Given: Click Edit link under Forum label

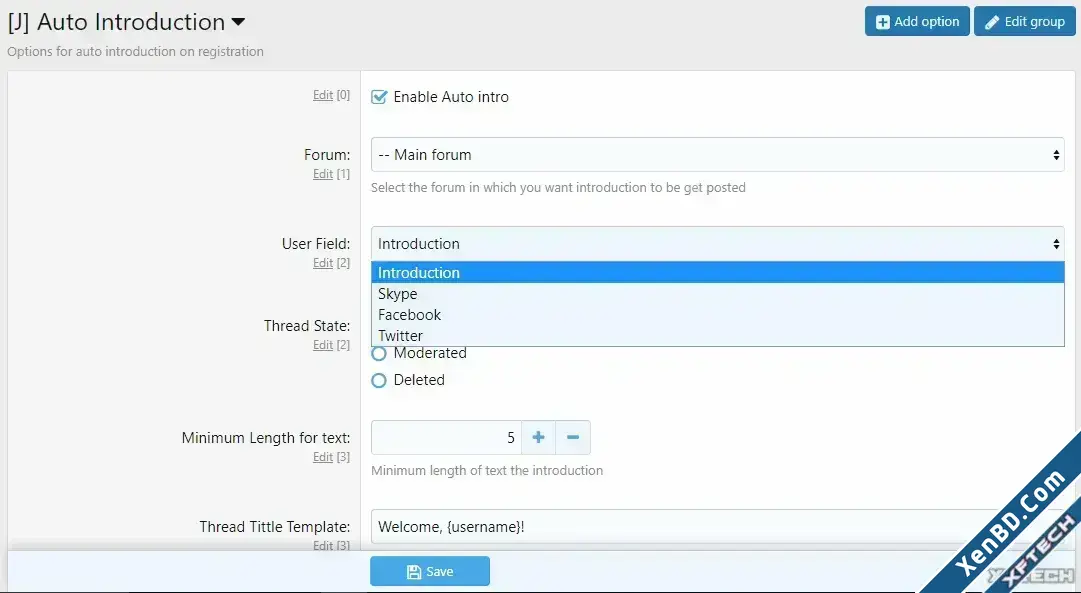Looking at the screenshot, I should click(x=323, y=174).
